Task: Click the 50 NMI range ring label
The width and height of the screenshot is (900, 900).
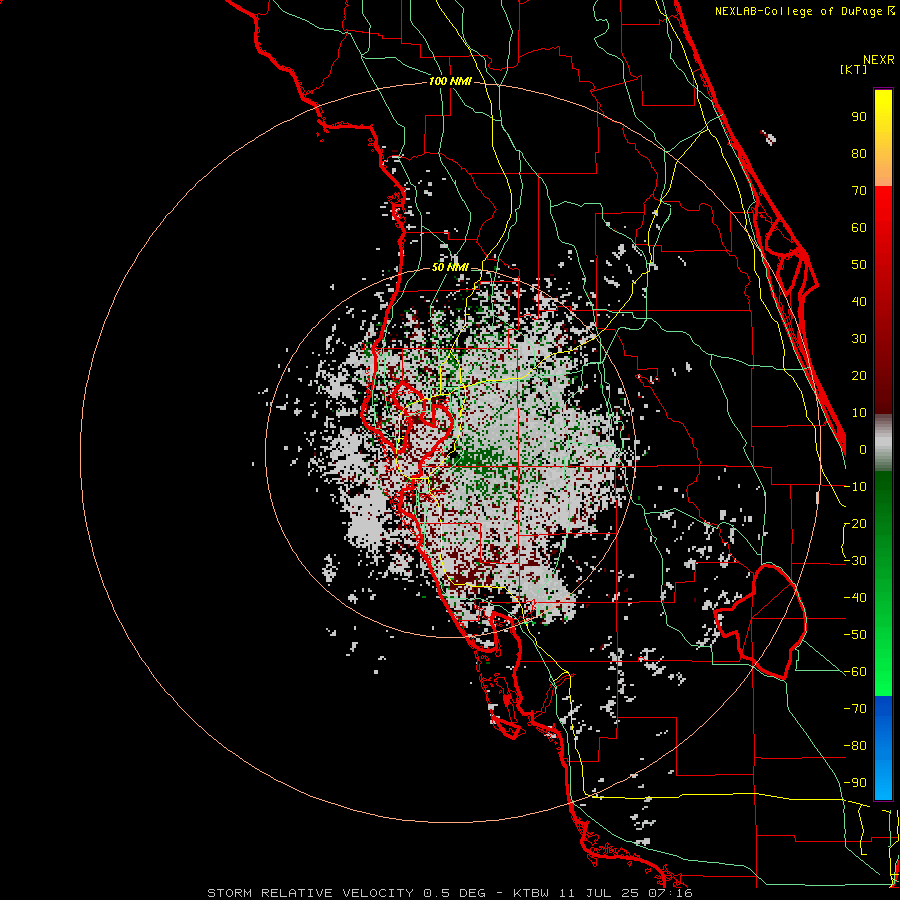Action: click(450, 267)
